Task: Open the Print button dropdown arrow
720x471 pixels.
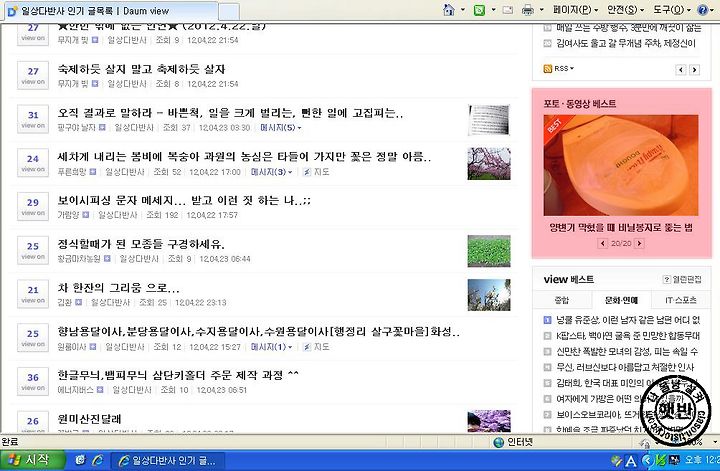Action: click(541, 10)
